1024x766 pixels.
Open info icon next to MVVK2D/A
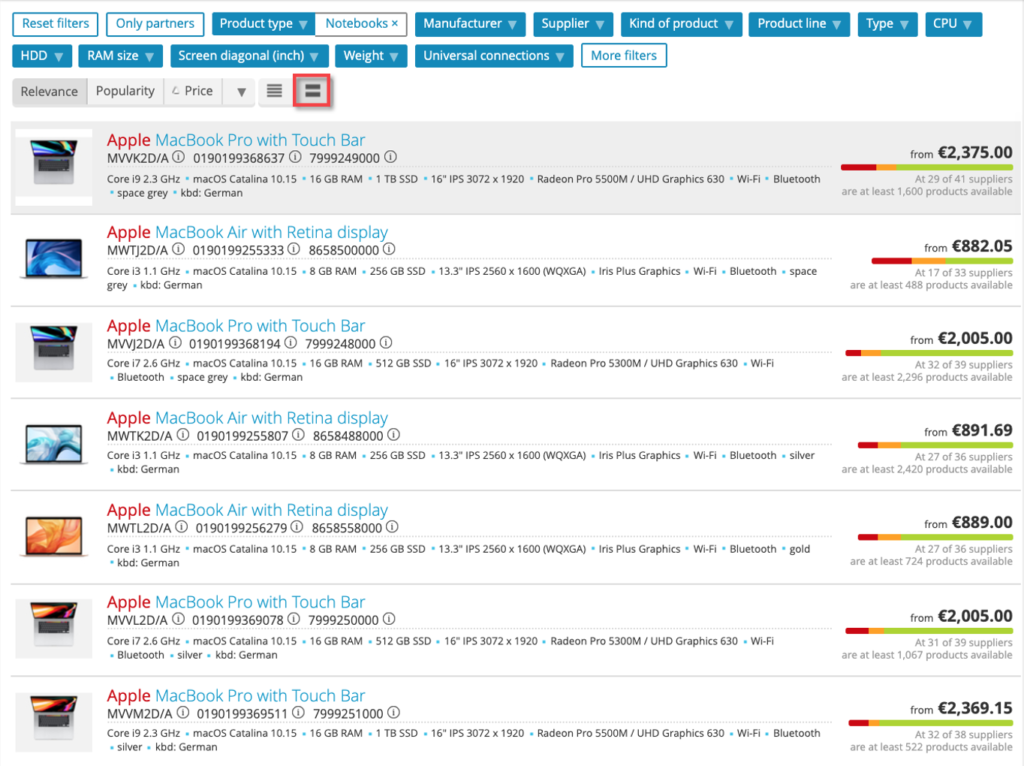coord(178,157)
